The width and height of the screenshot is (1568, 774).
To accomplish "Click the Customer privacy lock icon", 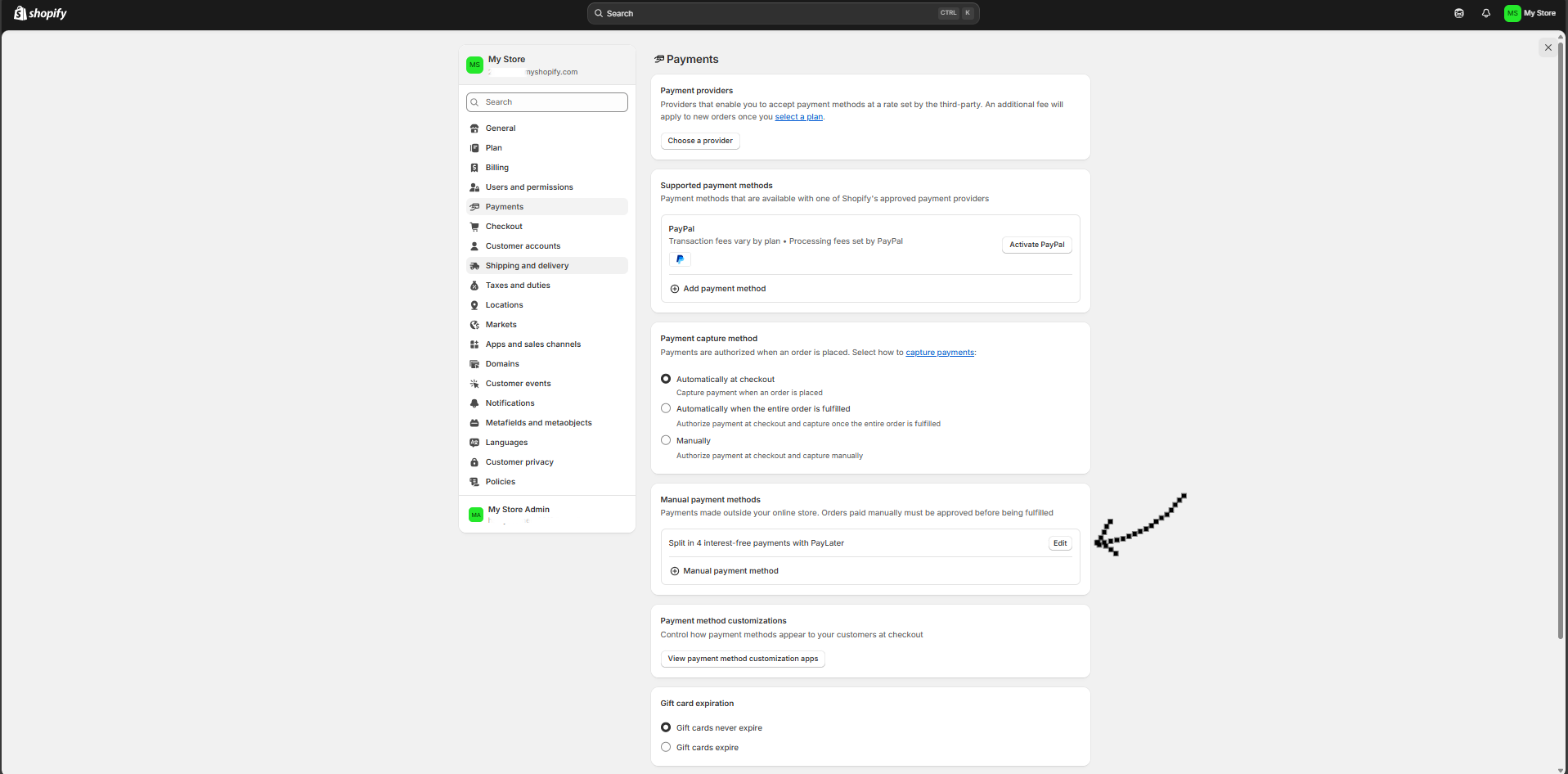I will (x=474, y=462).
